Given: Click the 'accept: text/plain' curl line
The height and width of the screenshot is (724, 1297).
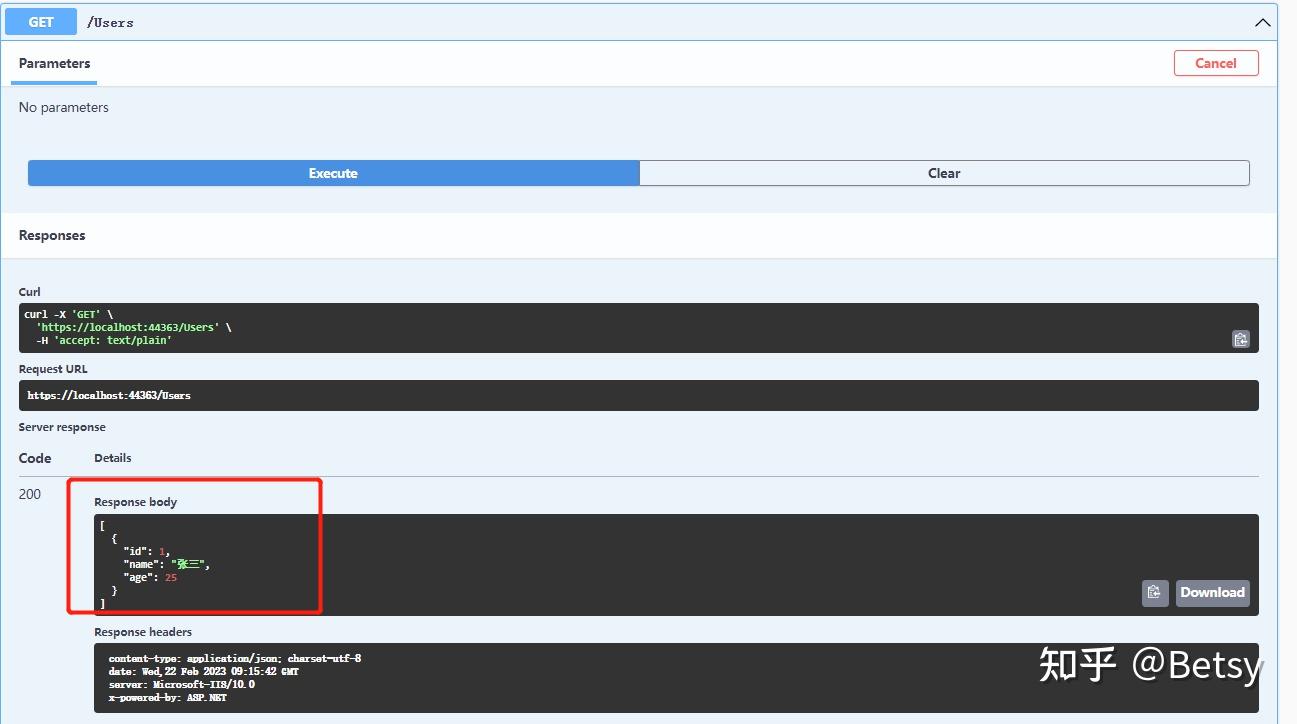Looking at the screenshot, I should click(104, 340).
